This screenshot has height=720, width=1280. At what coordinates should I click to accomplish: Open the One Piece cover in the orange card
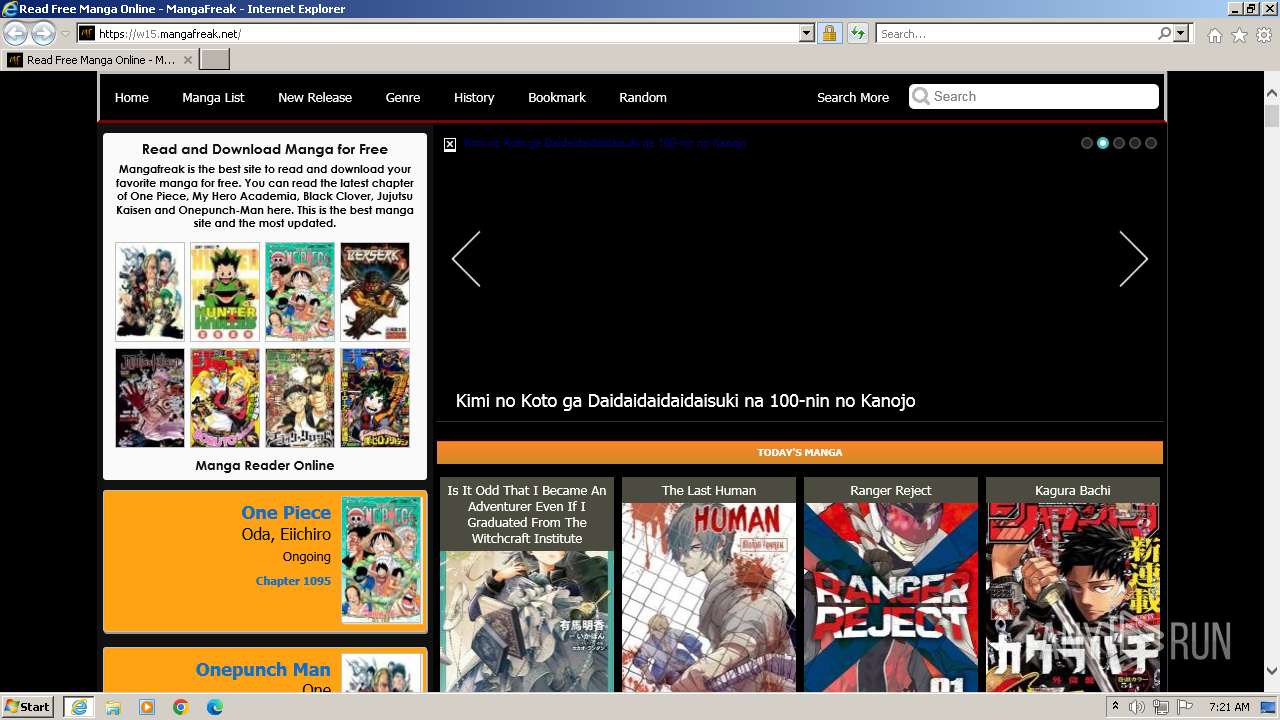pyautogui.click(x=382, y=560)
